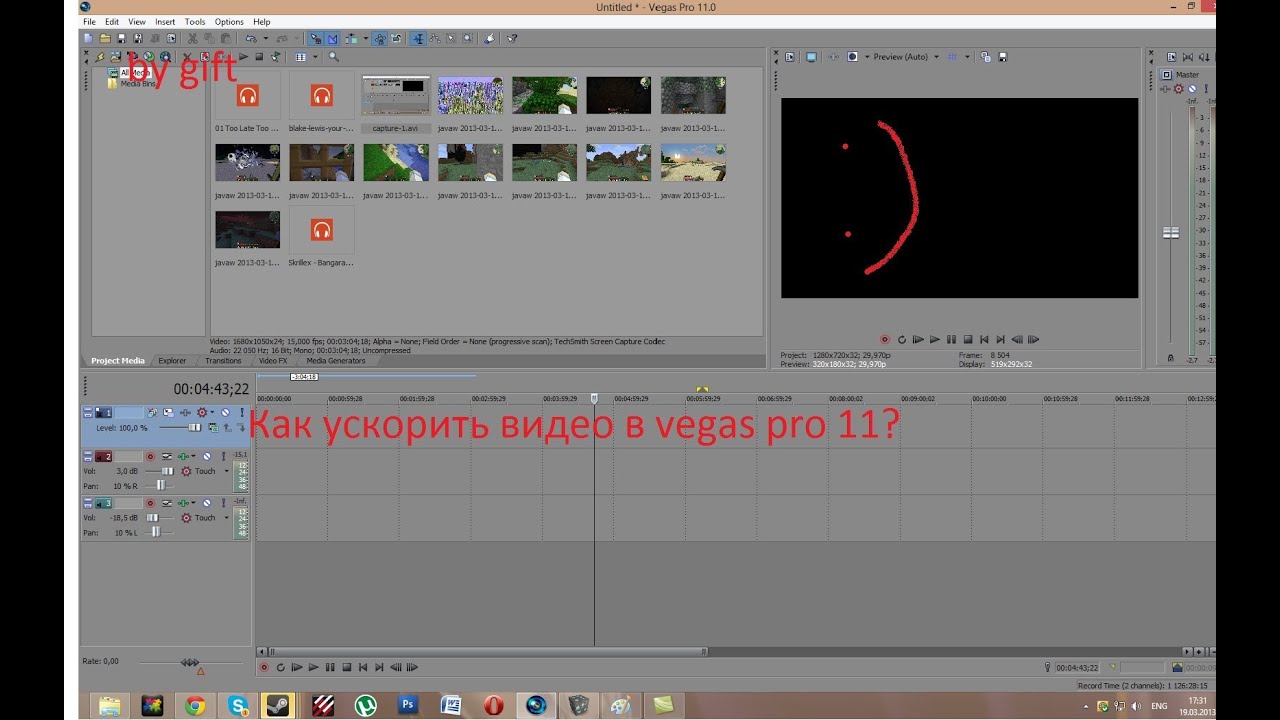1280x720 pixels.
Task: Switch to the Transitions tab
Action: pos(223,361)
